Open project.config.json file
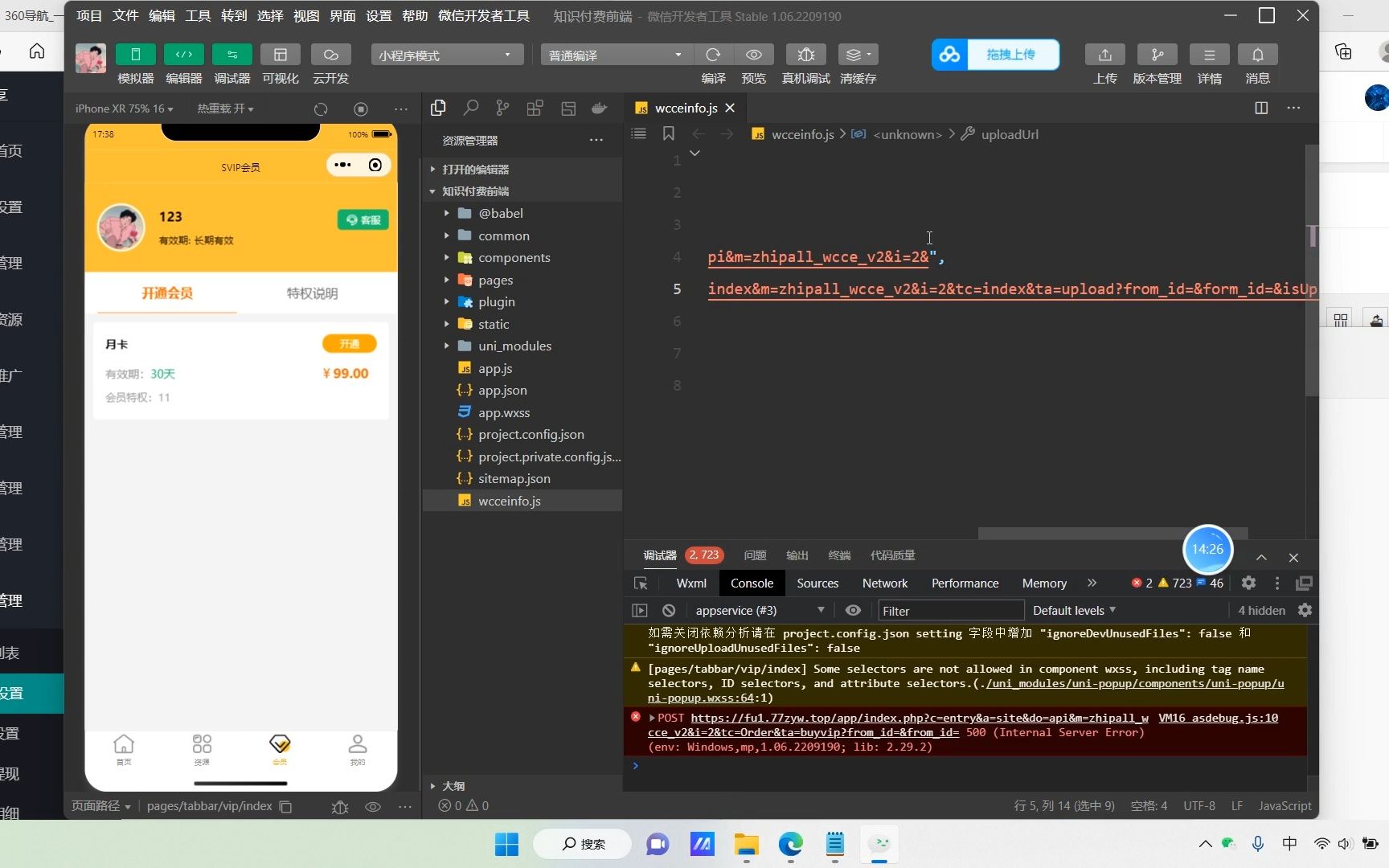Viewport: 1389px width, 868px height. (x=522, y=434)
